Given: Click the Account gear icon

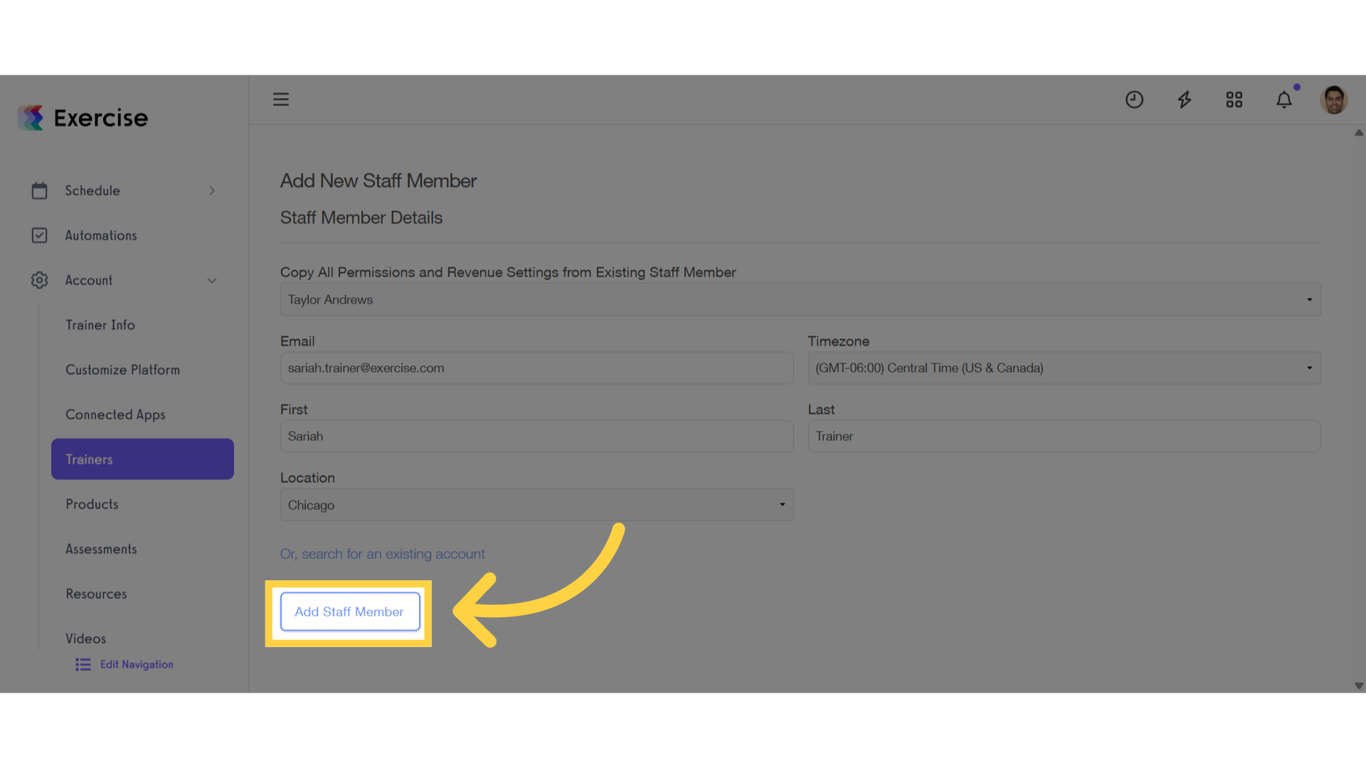Looking at the screenshot, I should coord(39,280).
